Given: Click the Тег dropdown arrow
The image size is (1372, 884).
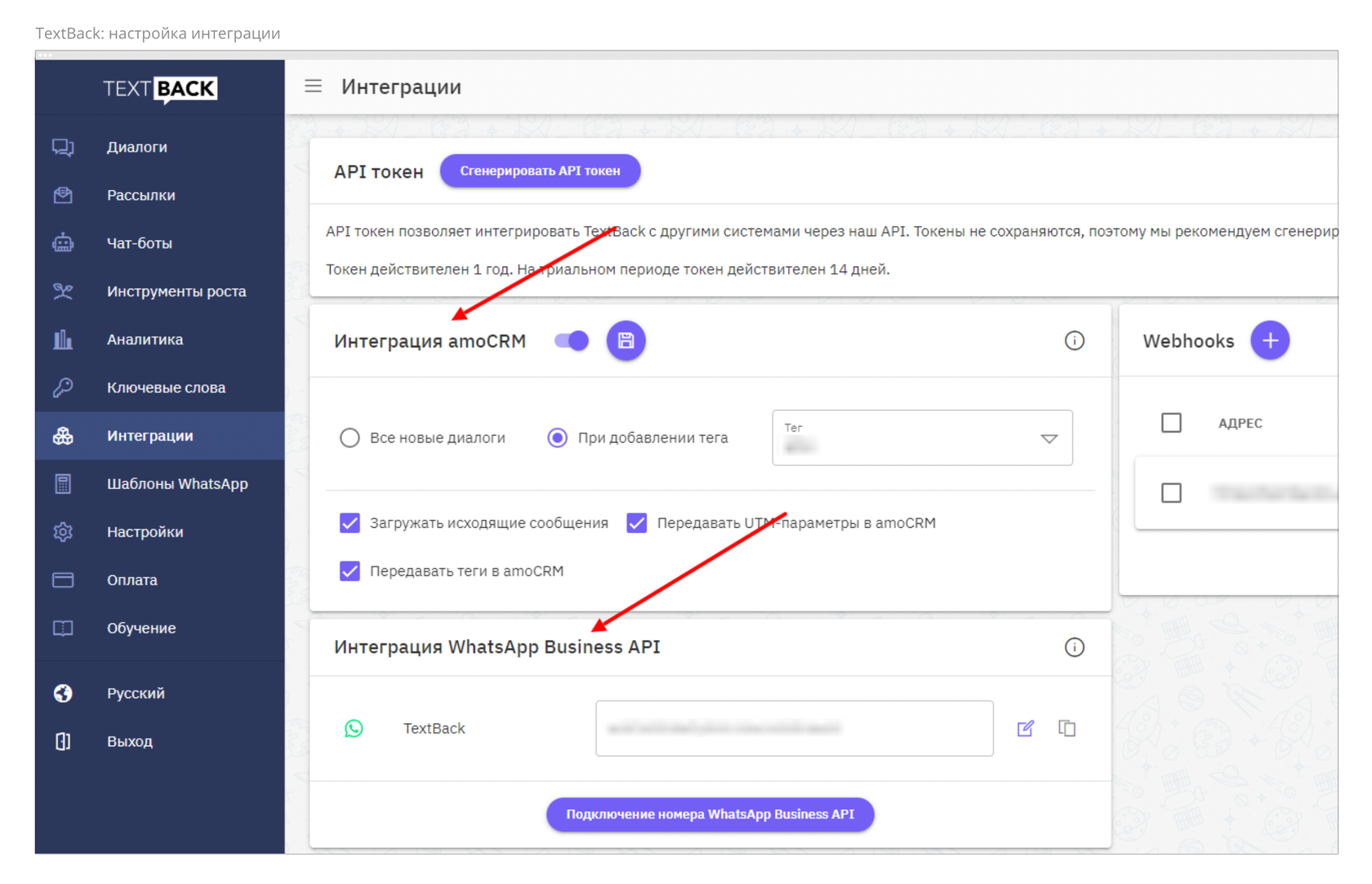Looking at the screenshot, I should point(1049,439).
